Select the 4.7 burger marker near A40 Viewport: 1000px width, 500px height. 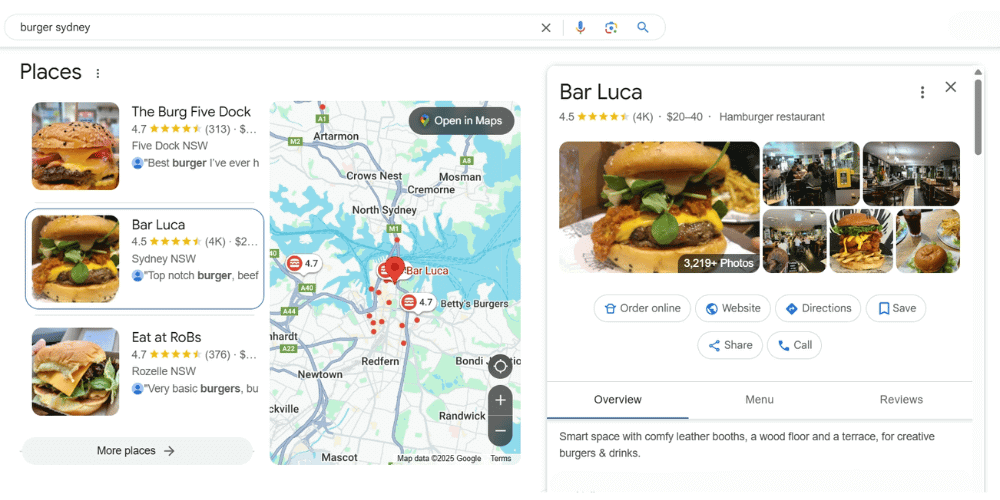coord(303,263)
